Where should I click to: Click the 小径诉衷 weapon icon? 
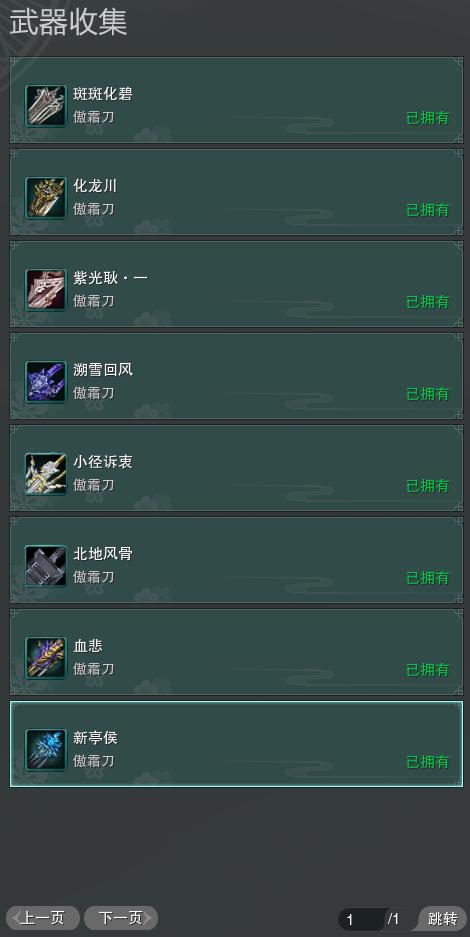pyautogui.click(x=45, y=474)
